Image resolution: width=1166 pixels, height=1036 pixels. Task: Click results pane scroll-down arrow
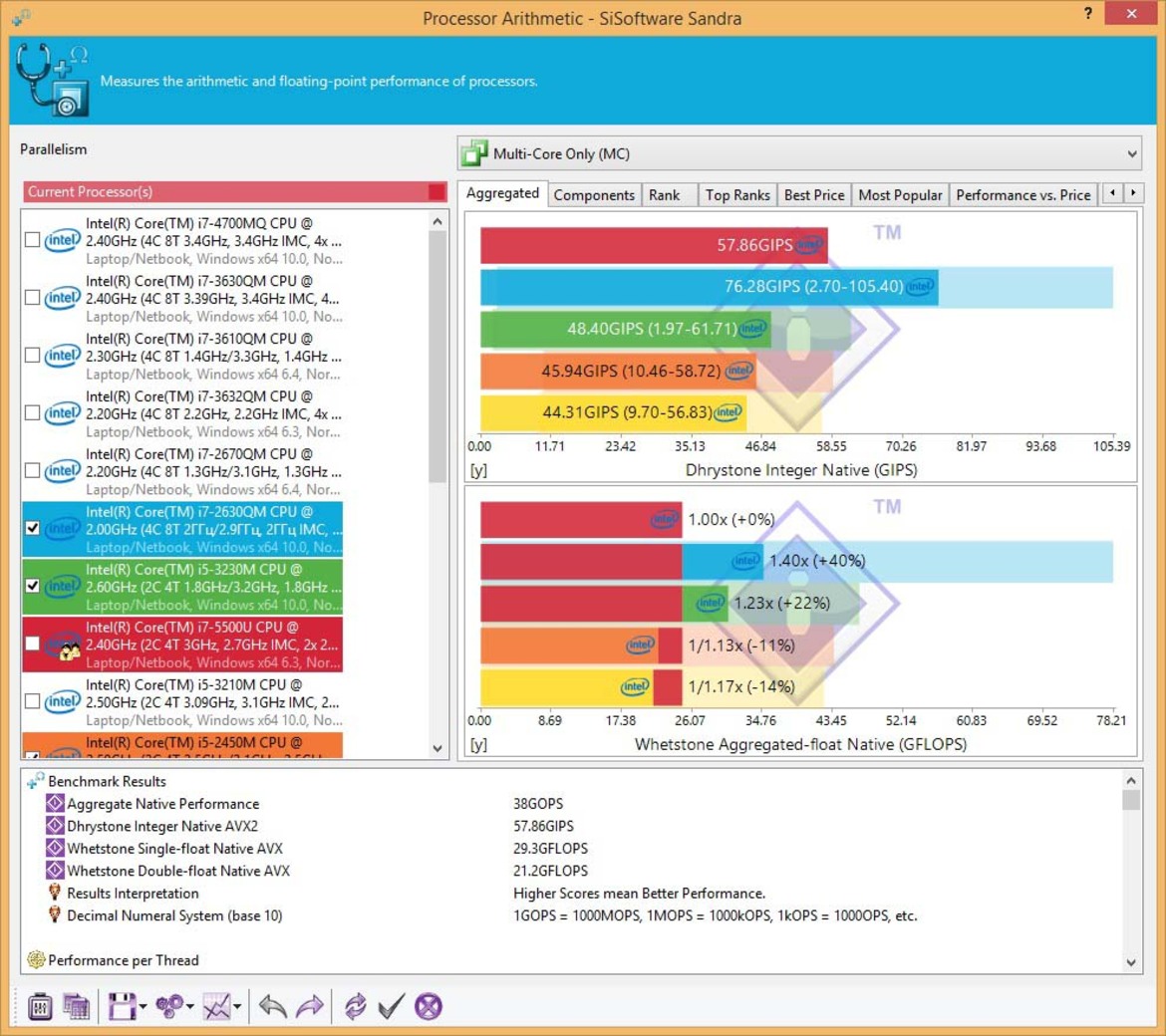(x=1131, y=962)
